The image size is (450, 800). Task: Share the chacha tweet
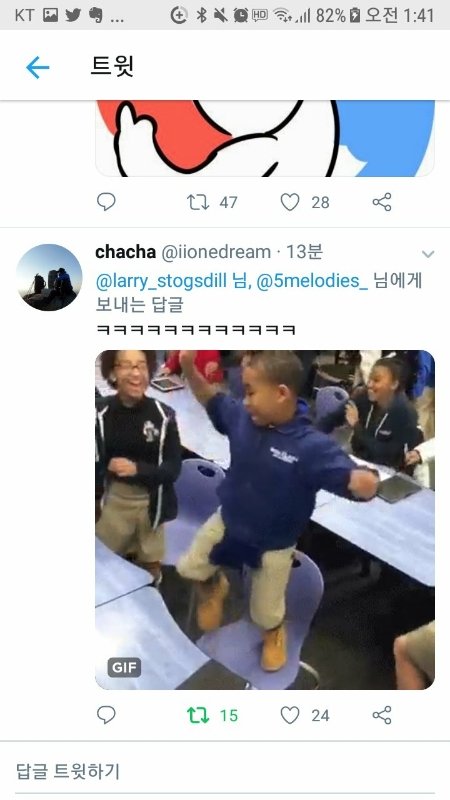[x=382, y=715]
